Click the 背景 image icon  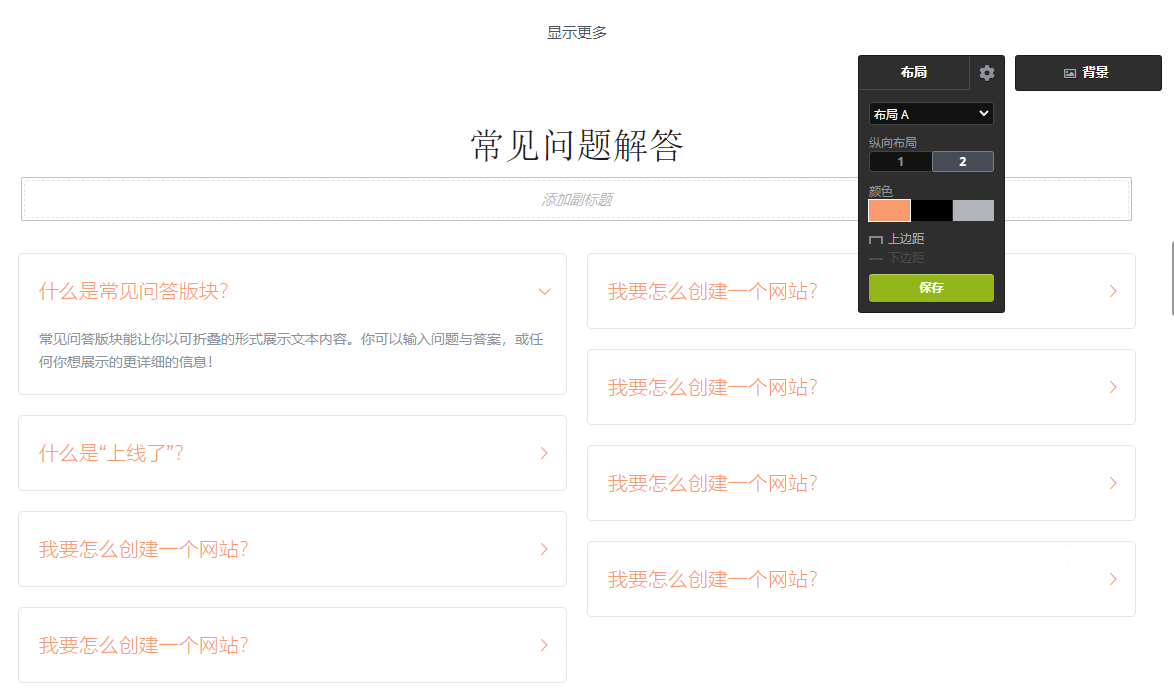(x=1070, y=73)
